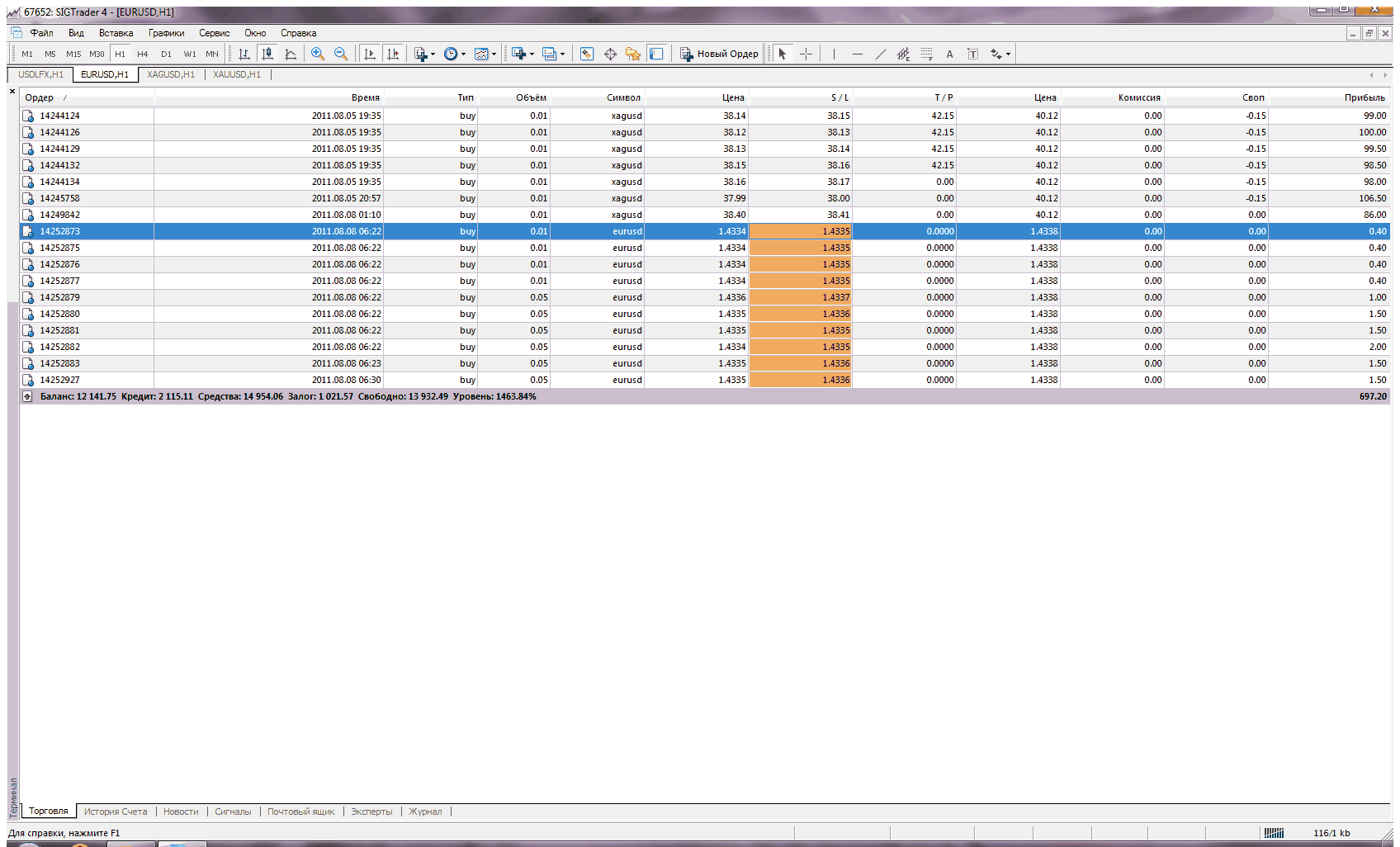Open the indicators list dropdown
This screenshot has width=1400, height=847.
pyautogui.click(x=424, y=54)
